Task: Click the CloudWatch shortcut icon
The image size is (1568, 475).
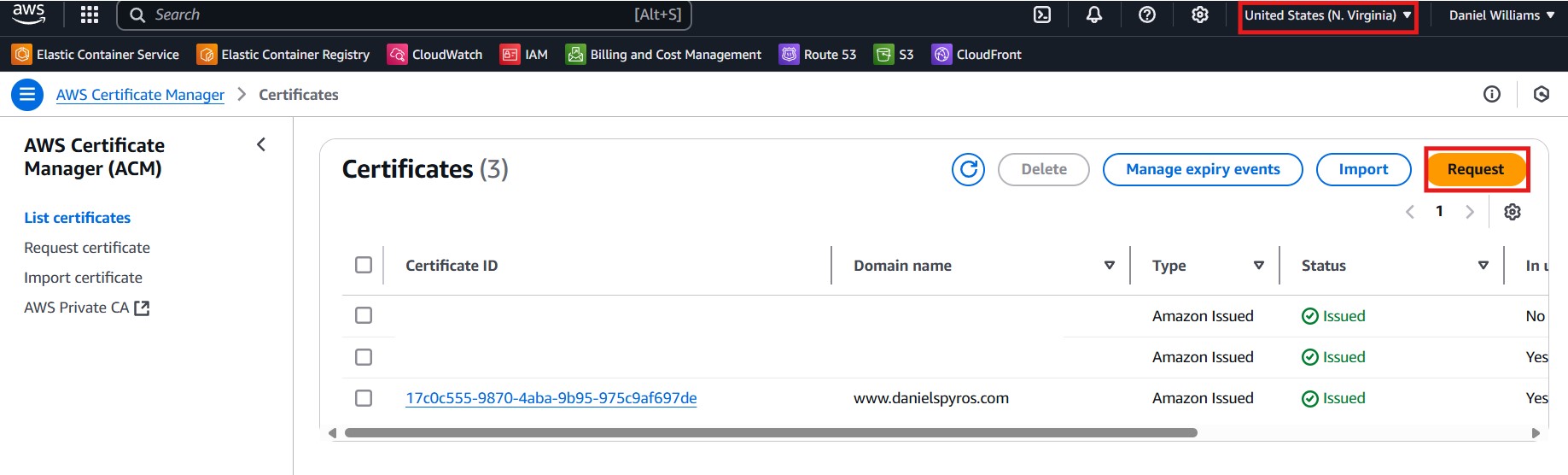Action: click(x=397, y=55)
